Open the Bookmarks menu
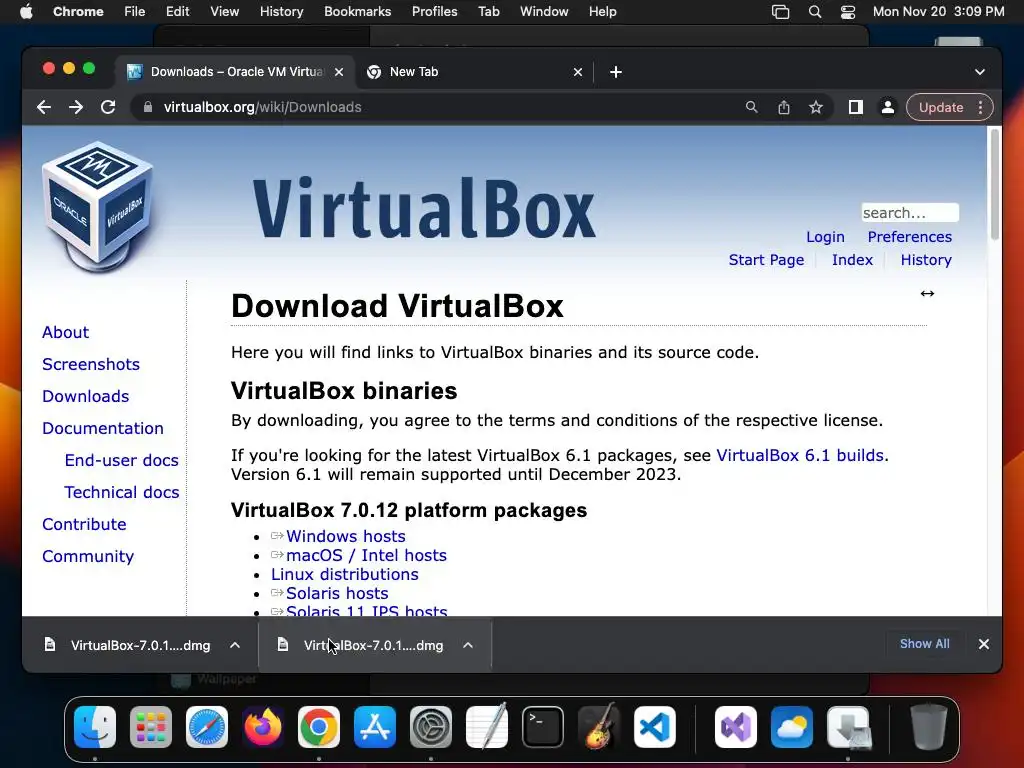Viewport: 1024px width, 768px height. tap(357, 12)
